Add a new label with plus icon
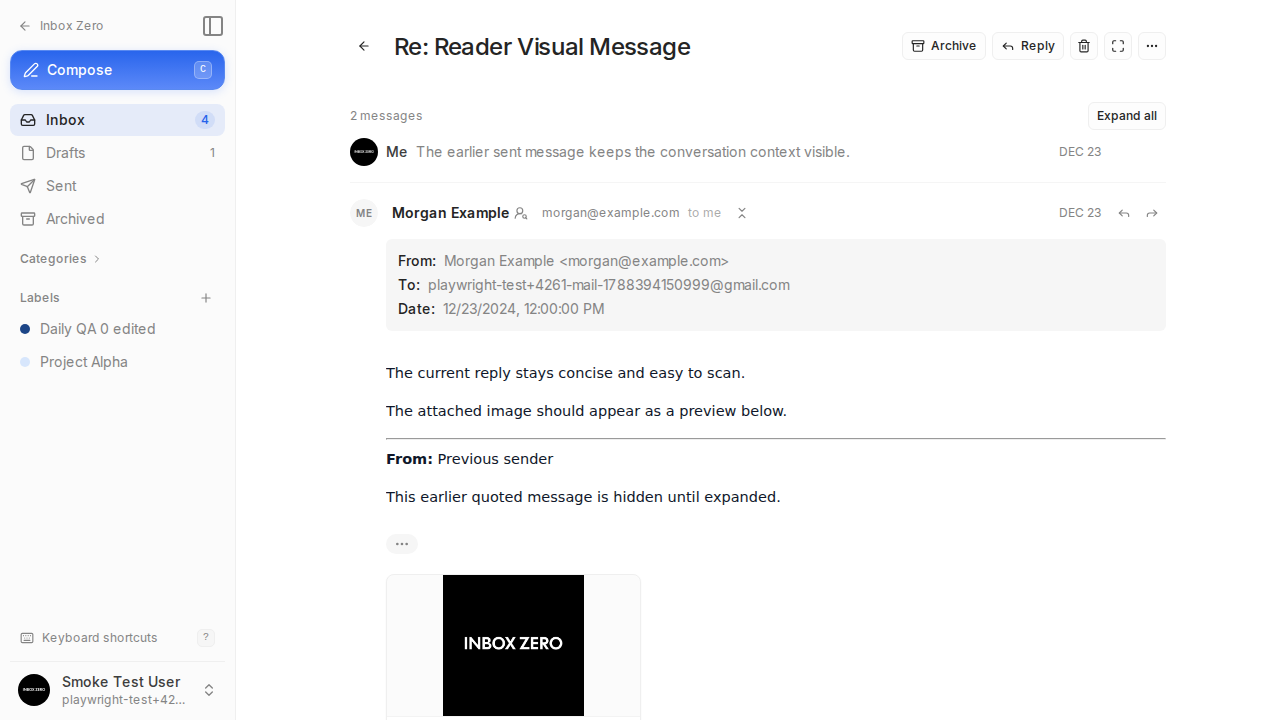 [206, 298]
